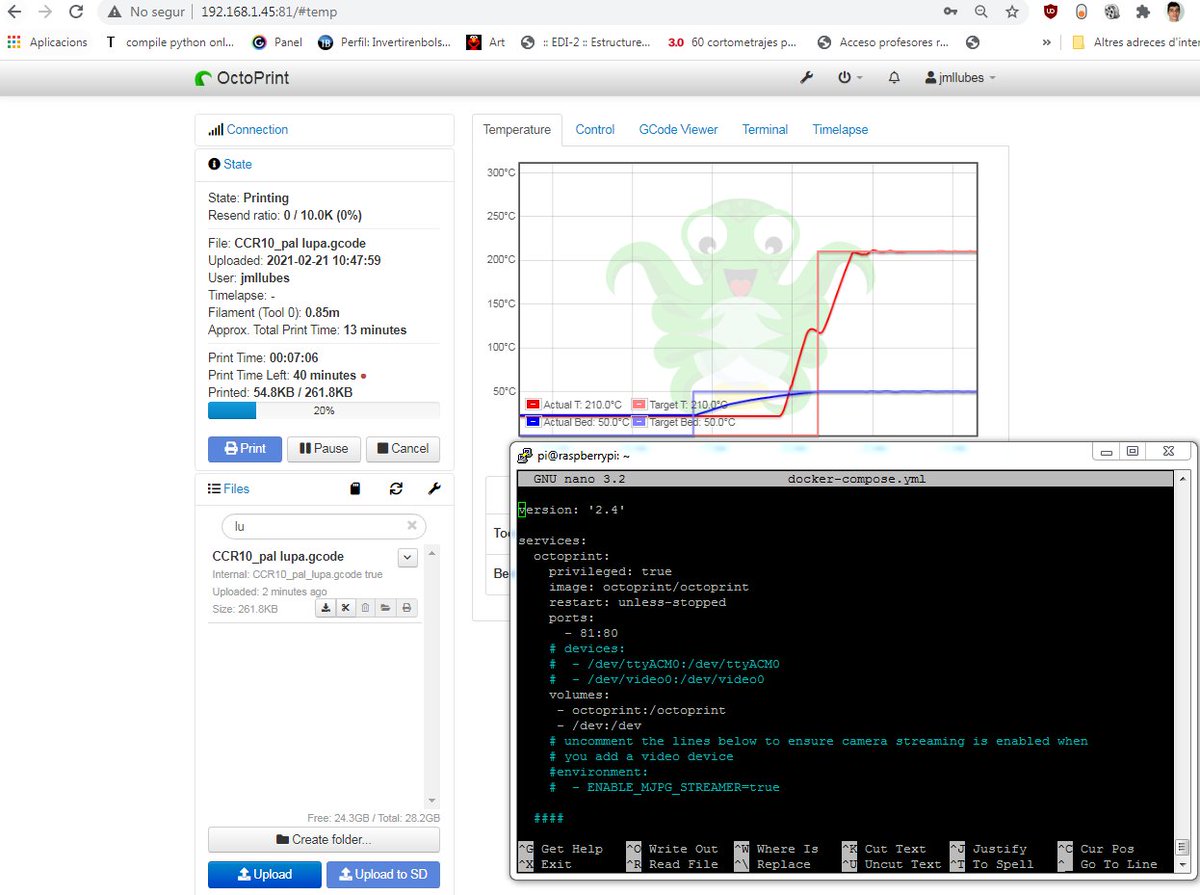1200x895 pixels.
Task: Click the blue Print button
Action: click(245, 449)
